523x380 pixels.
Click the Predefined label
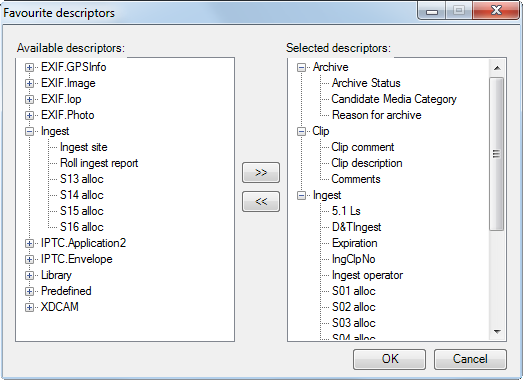[x=66, y=291]
